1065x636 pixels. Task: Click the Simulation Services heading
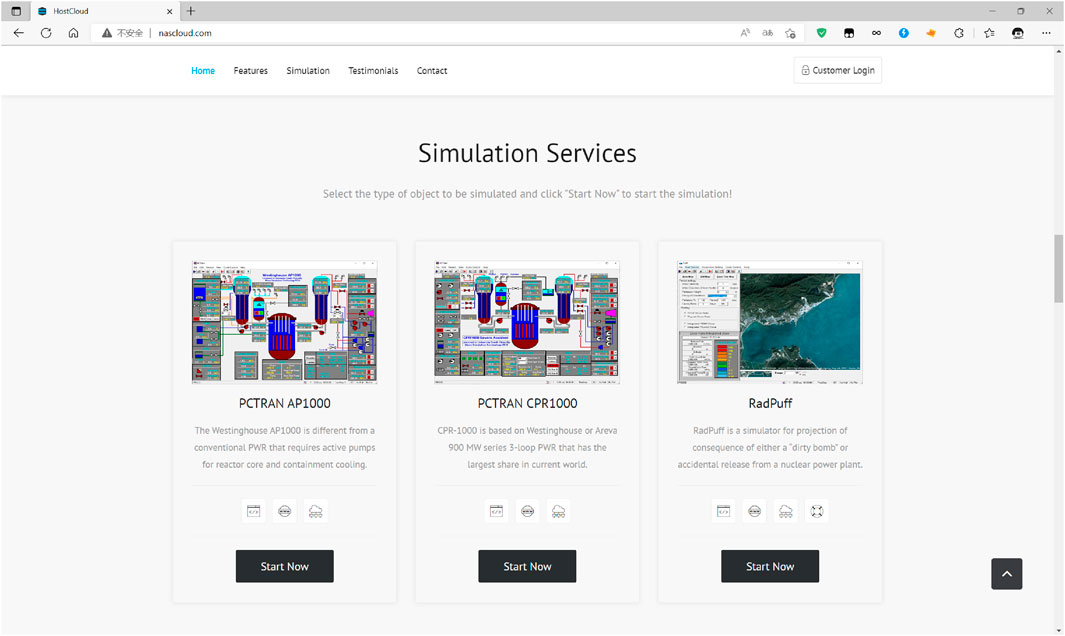[x=527, y=154]
